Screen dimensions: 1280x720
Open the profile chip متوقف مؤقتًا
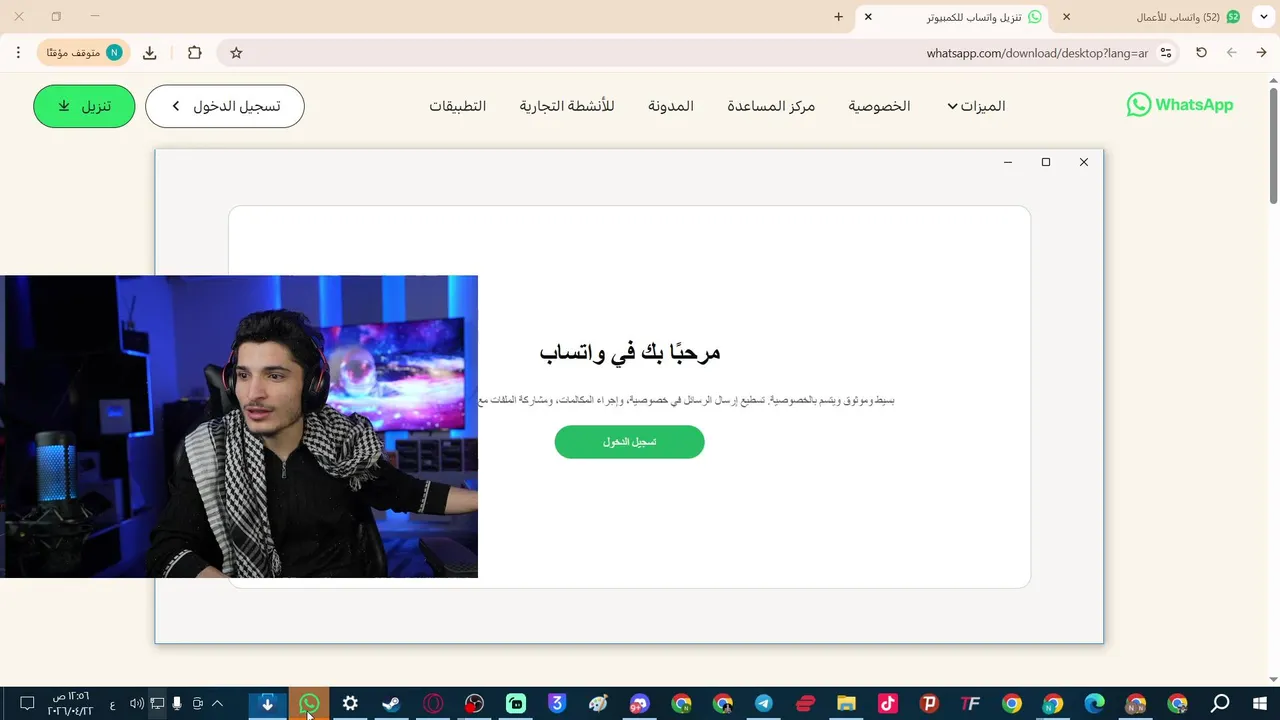click(x=84, y=53)
